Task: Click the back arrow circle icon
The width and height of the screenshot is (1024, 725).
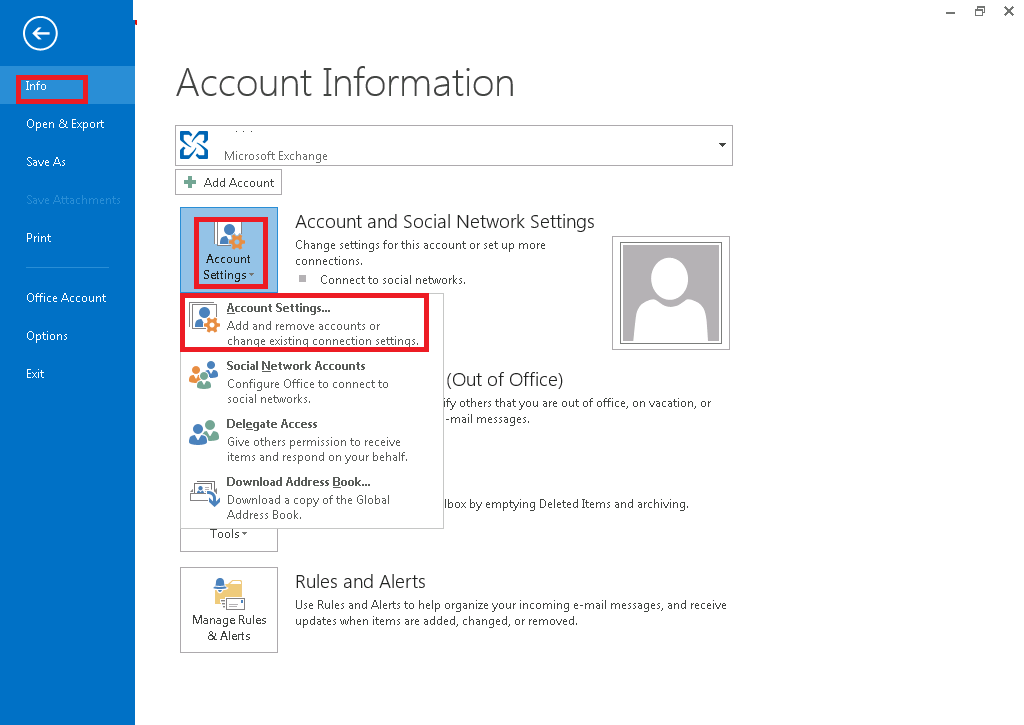Action: pos(40,33)
